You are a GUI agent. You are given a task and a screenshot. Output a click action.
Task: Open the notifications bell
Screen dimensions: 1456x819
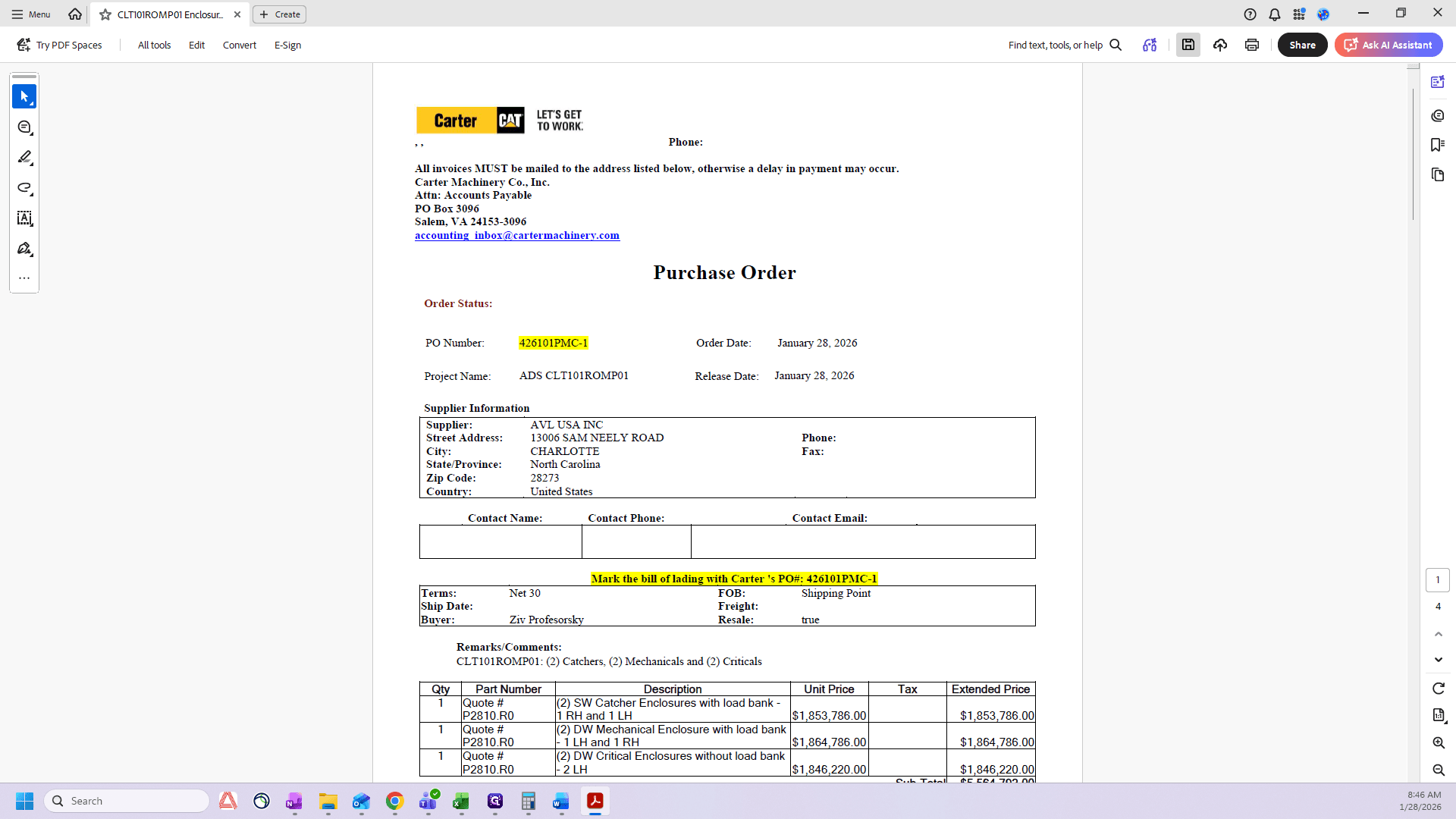coord(1274,14)
